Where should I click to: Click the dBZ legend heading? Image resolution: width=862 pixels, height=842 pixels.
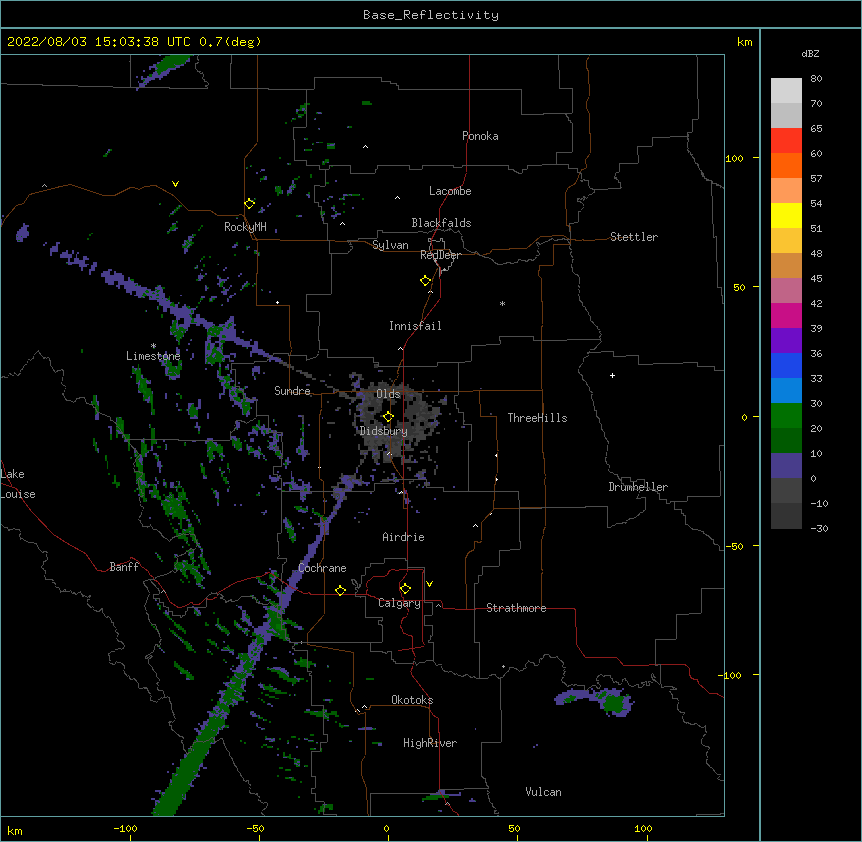(x=810, y=54)
